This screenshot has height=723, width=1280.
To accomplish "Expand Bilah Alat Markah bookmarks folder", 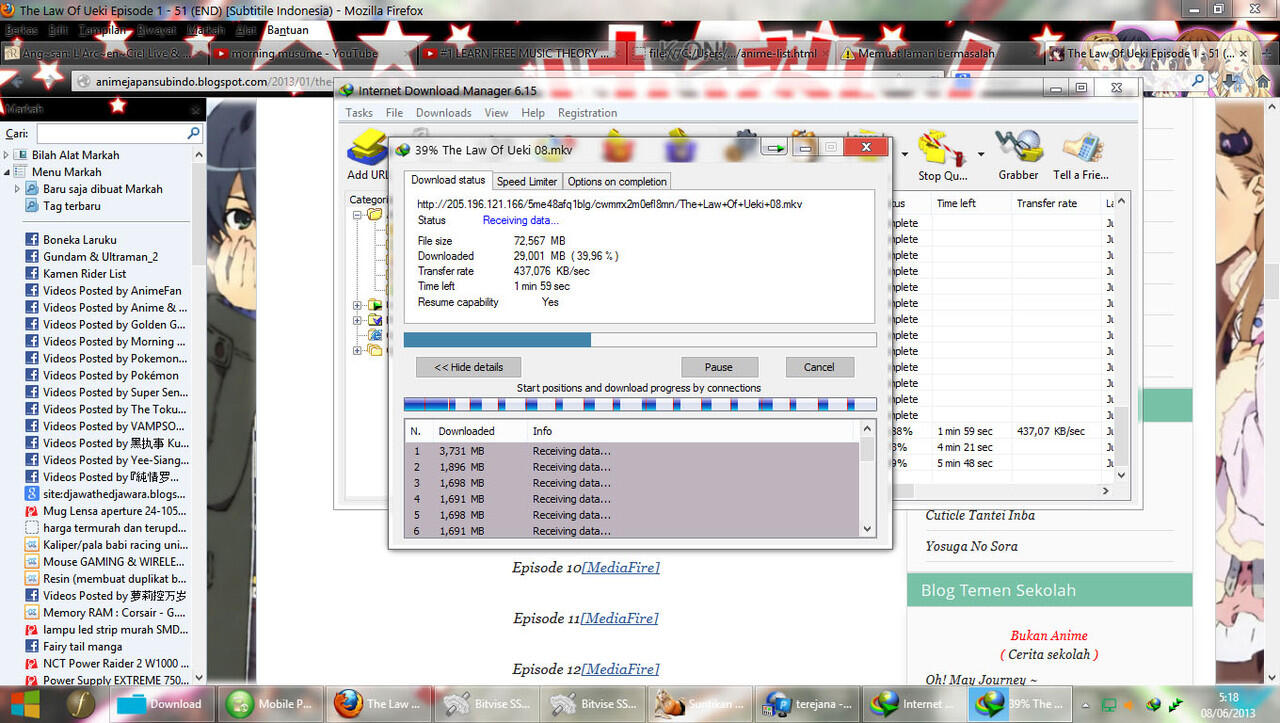I will tap(7, 155).
